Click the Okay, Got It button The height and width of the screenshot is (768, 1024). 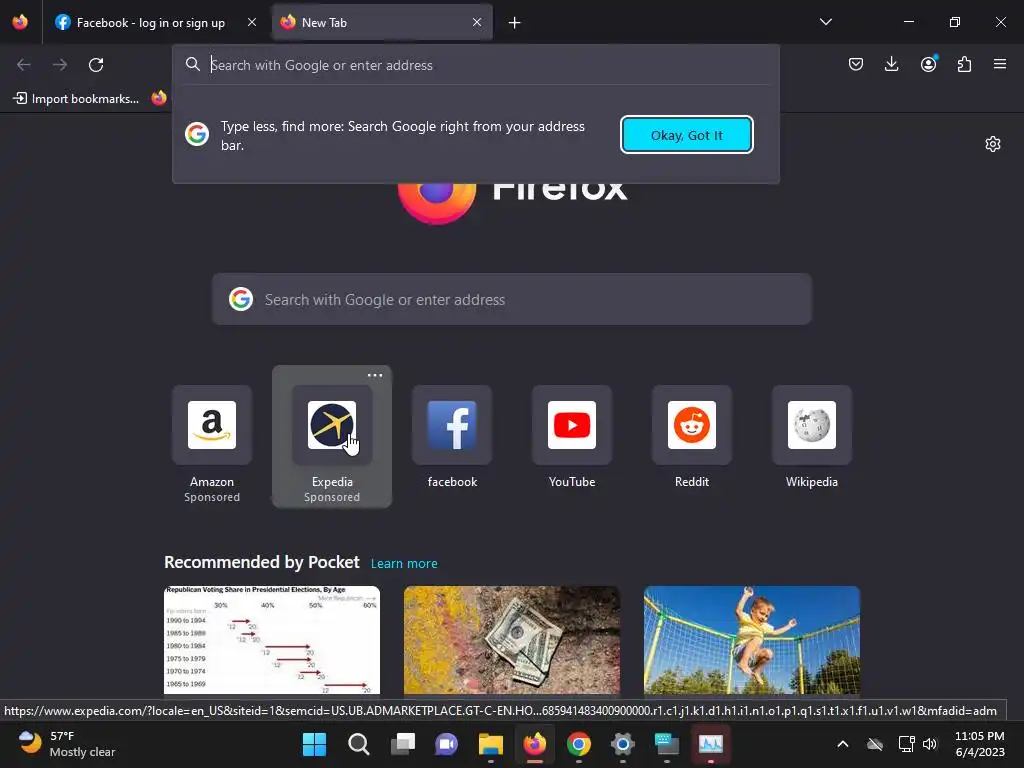click(686, 135)
